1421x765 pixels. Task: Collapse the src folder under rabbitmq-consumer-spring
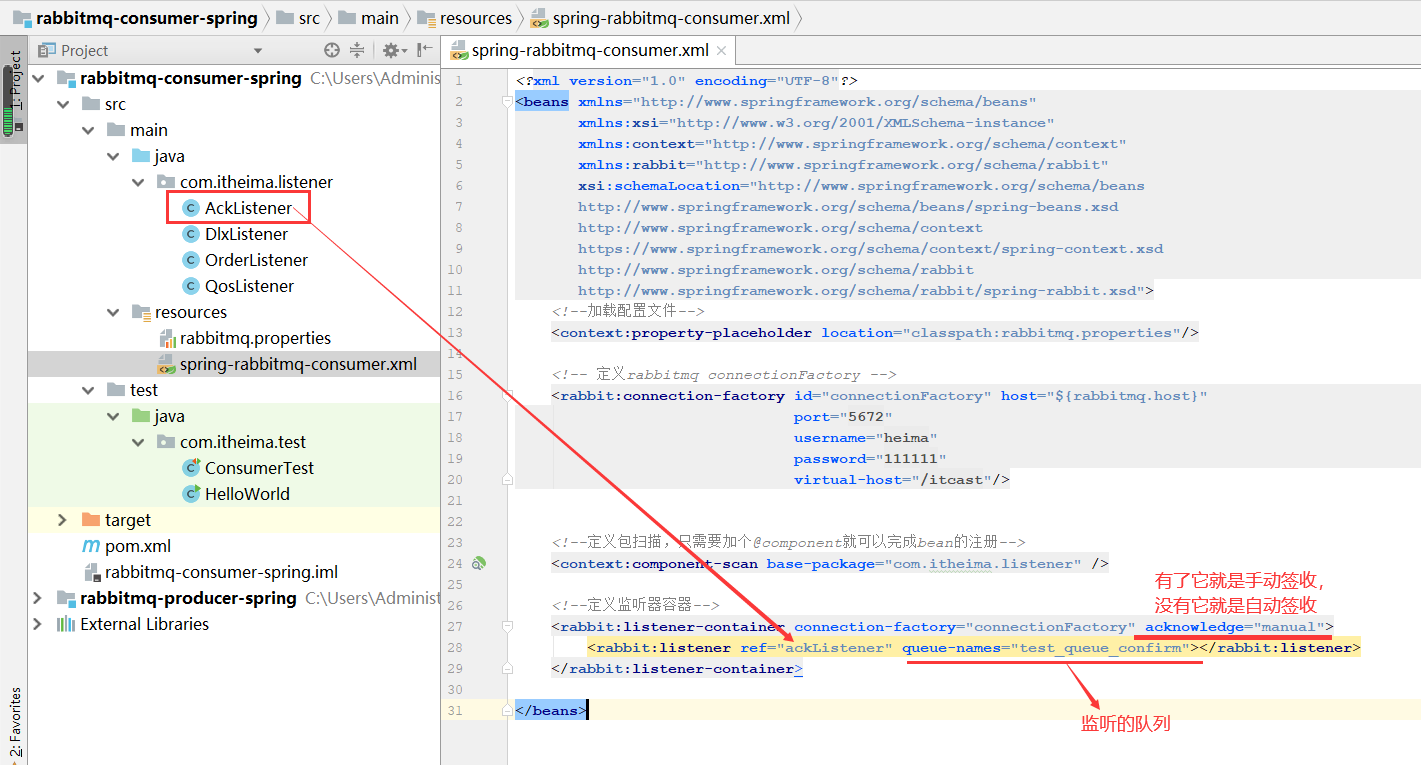click(x=63, y=104)
